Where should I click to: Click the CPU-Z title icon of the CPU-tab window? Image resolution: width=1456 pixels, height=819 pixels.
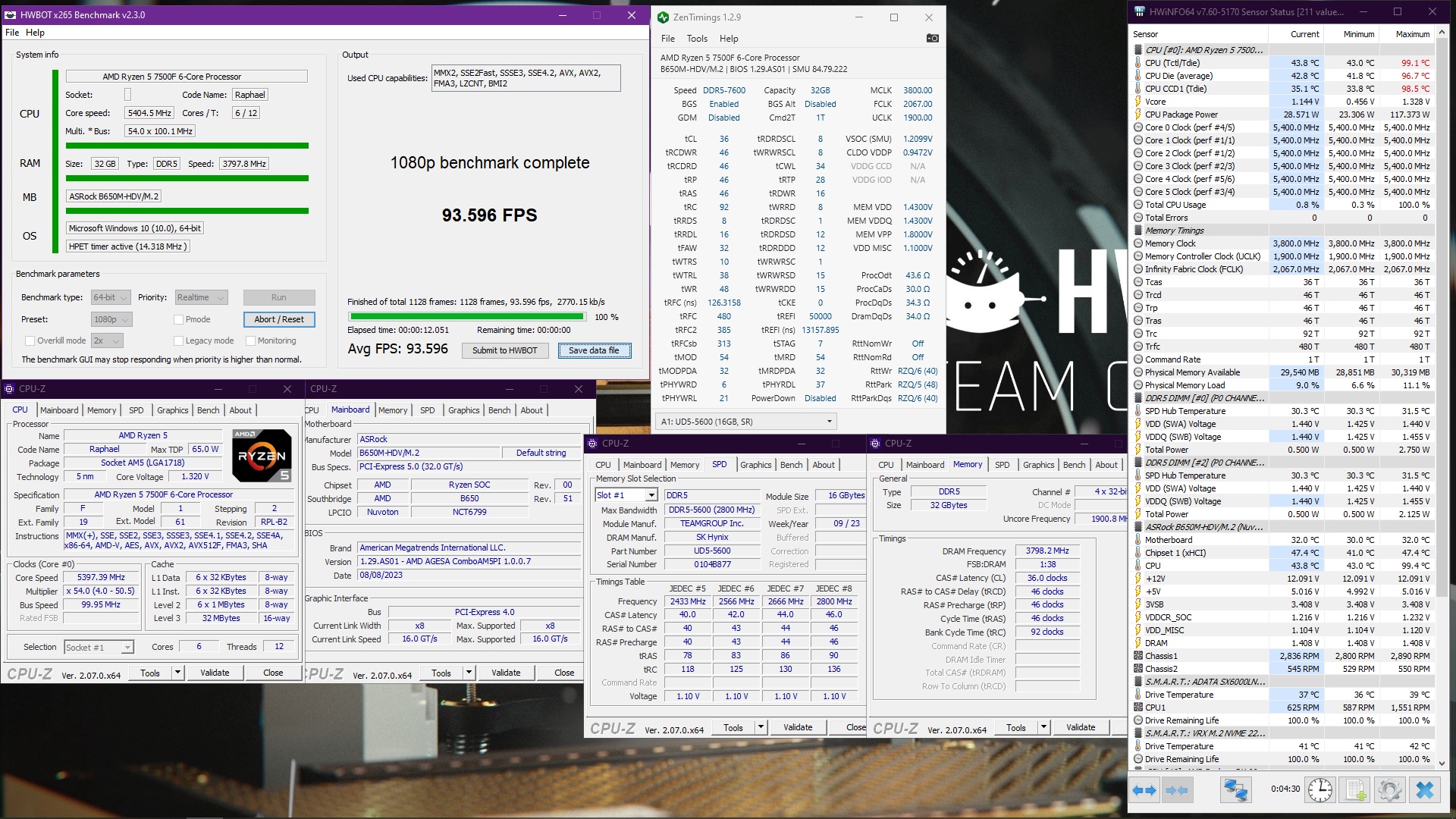point(9,388)
